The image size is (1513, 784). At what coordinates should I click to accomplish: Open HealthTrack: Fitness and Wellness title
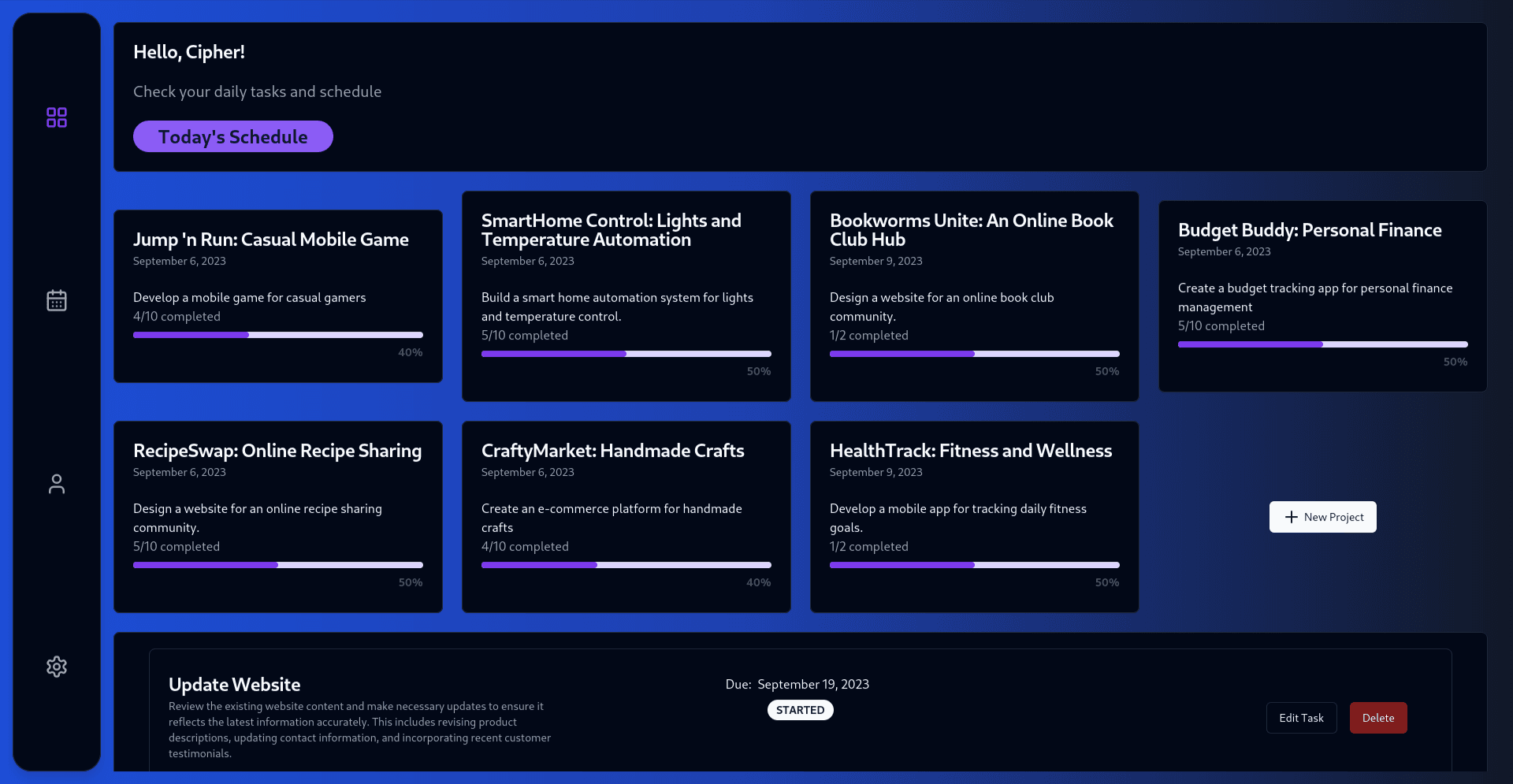click(971, 451)
